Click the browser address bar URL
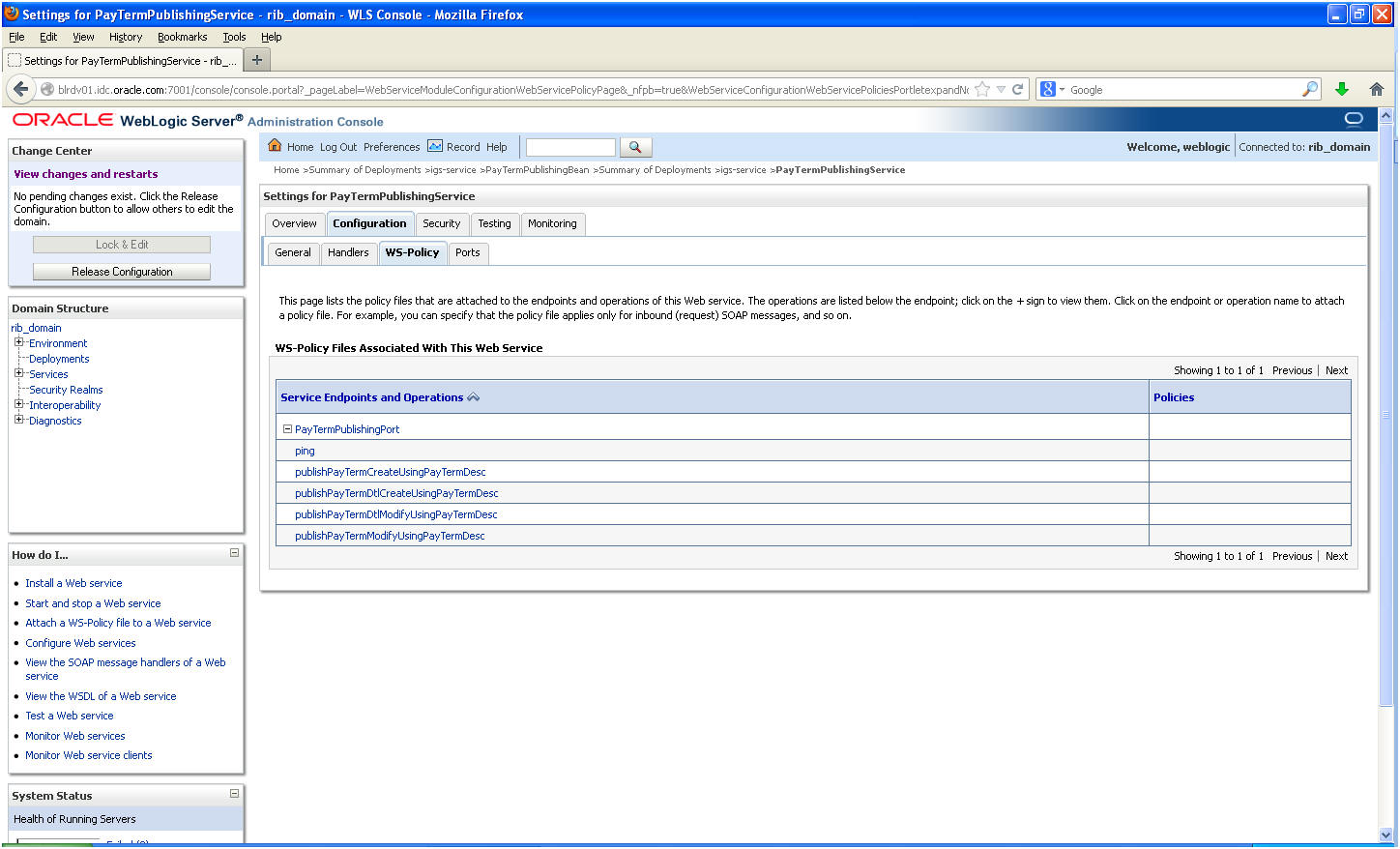Image resolution: width=1400 pixels, height=849 pixels. (512, 90)
